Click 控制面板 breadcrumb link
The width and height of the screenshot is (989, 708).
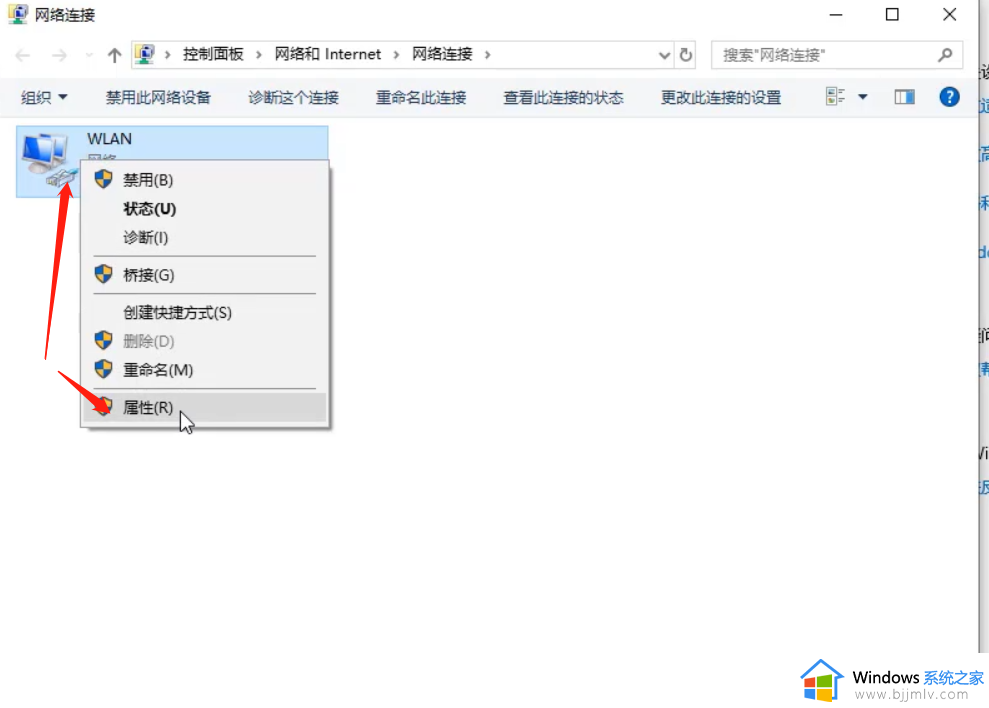coord(213,54)
